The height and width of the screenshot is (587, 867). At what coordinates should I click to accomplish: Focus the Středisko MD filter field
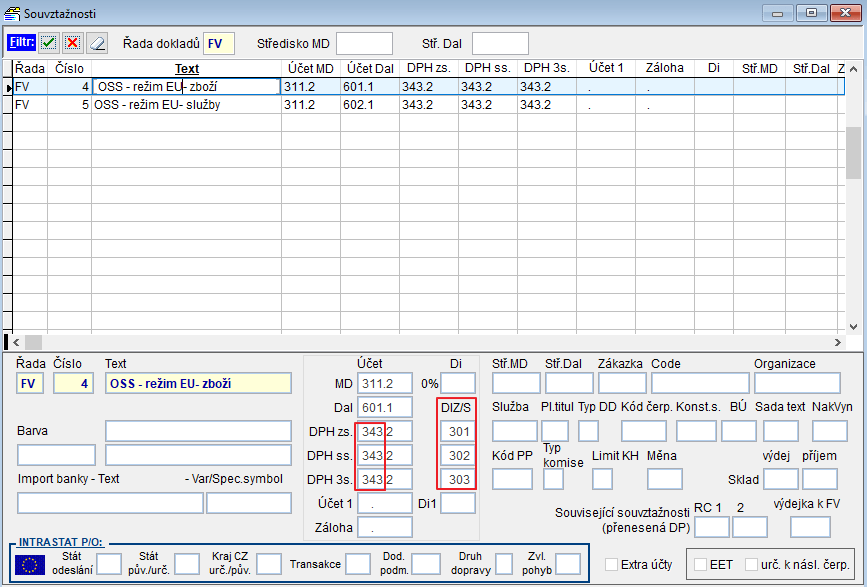coord(364,44)
